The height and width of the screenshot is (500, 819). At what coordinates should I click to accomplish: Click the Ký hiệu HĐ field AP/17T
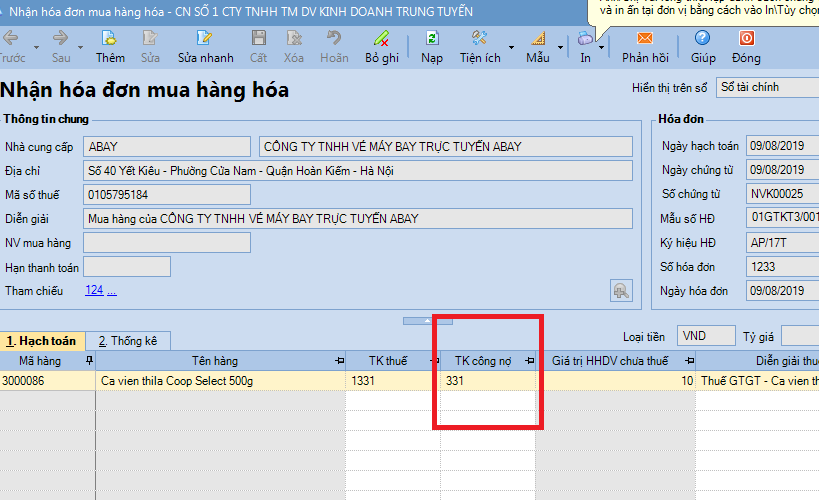[782, 242]
